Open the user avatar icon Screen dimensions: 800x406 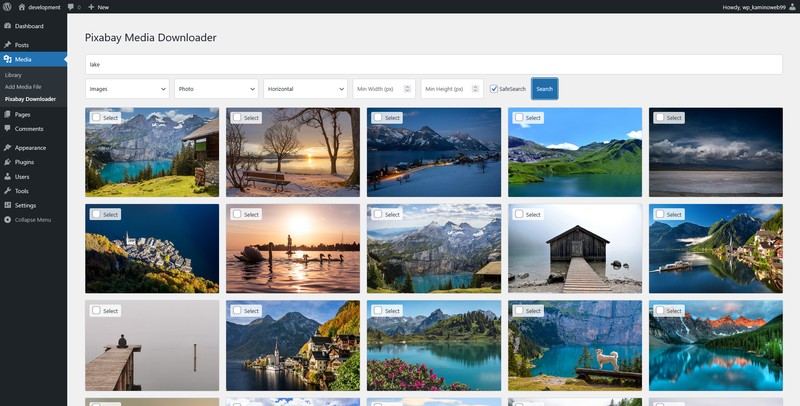click(792, 7)
